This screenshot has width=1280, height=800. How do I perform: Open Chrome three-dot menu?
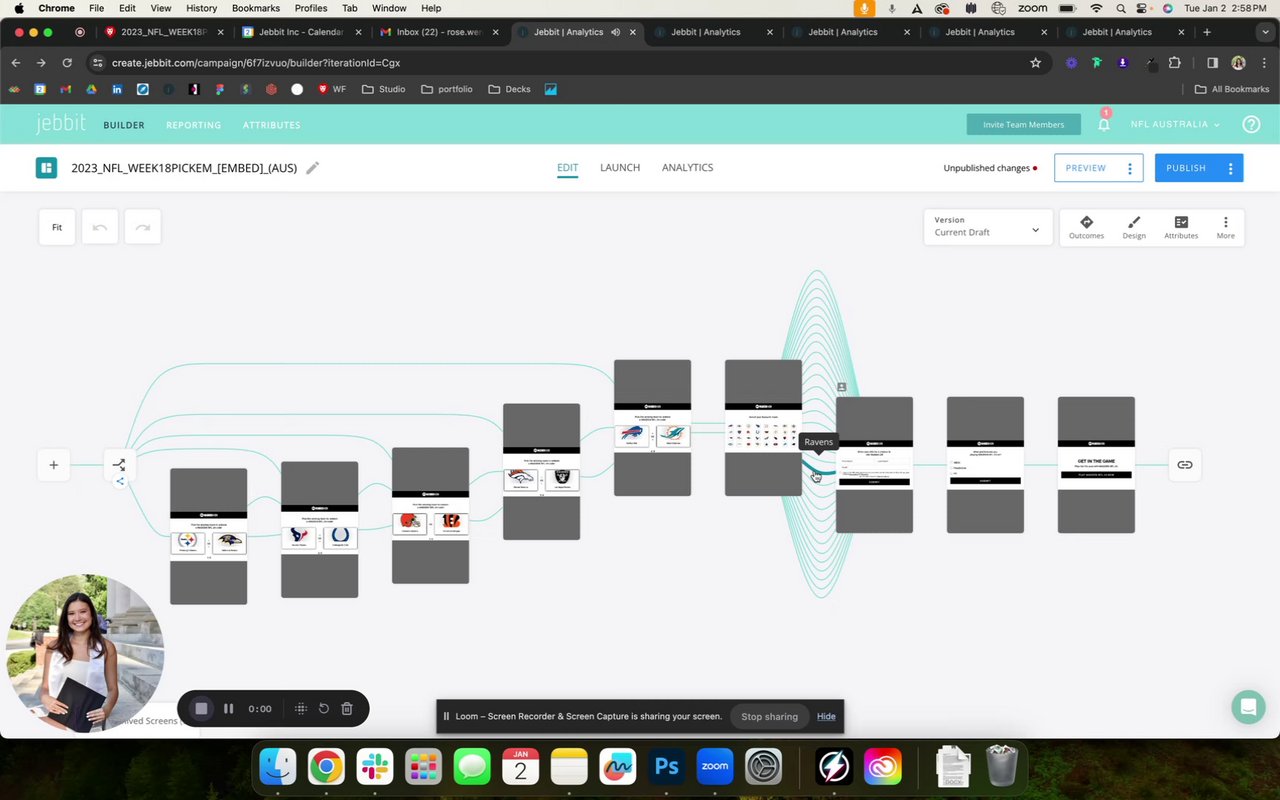(x=1263, y=62)
